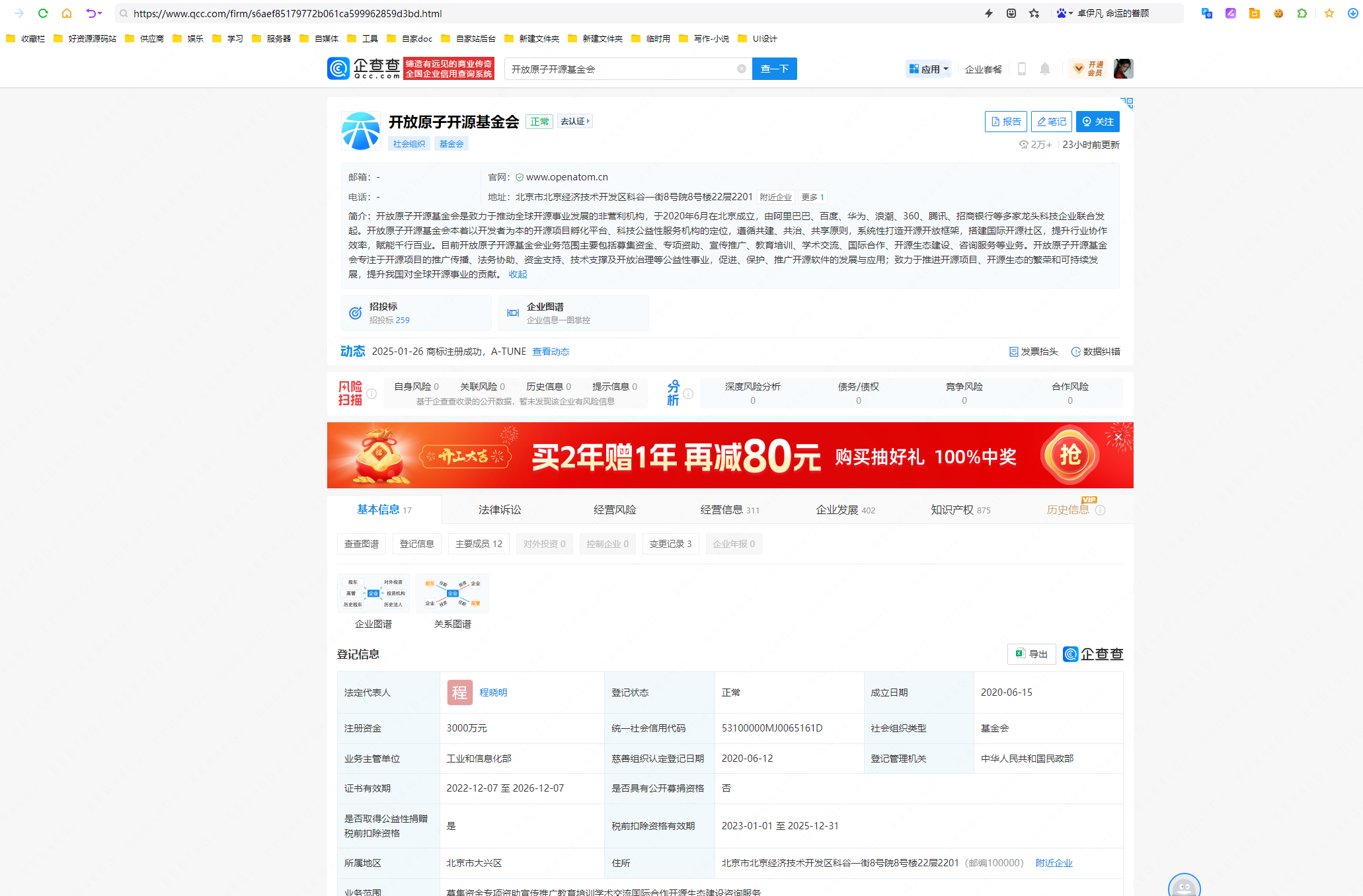Click the purple undo-close-tab arrow
1363x896 pixels.
(91, 13)
